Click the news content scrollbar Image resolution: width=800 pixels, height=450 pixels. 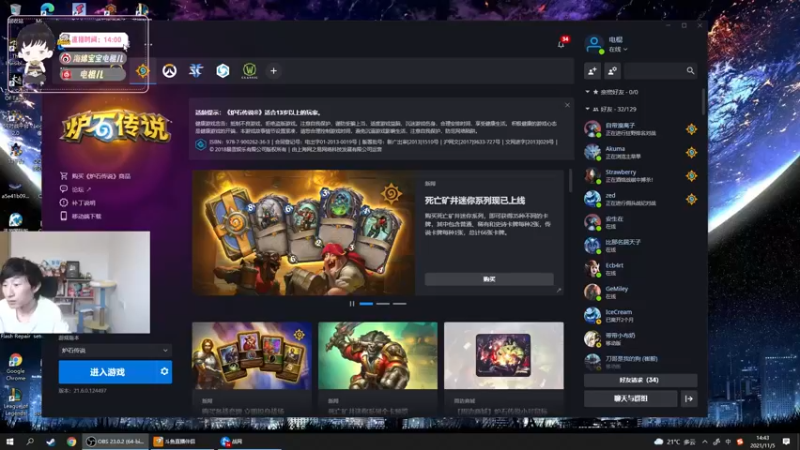click(570, 181)
